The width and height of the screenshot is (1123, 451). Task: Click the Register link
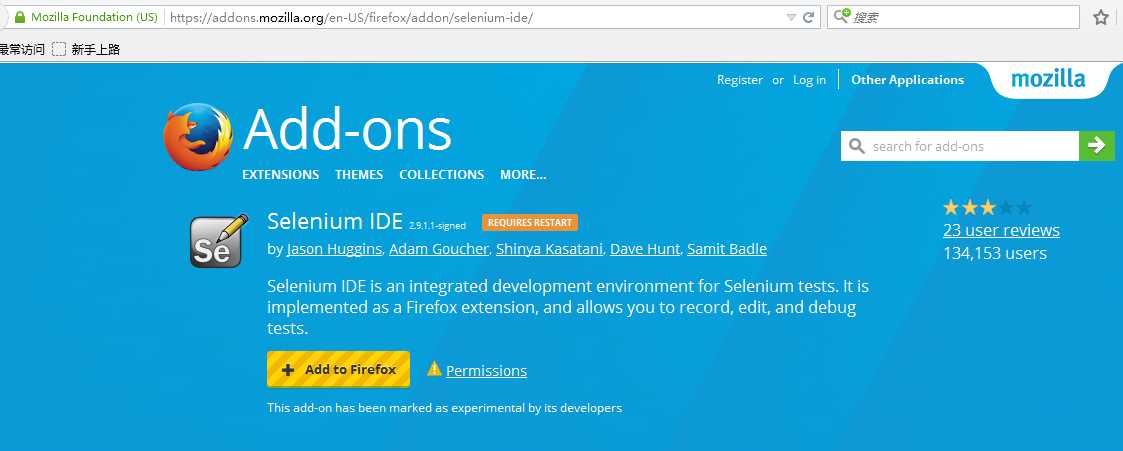click(740, 80)
